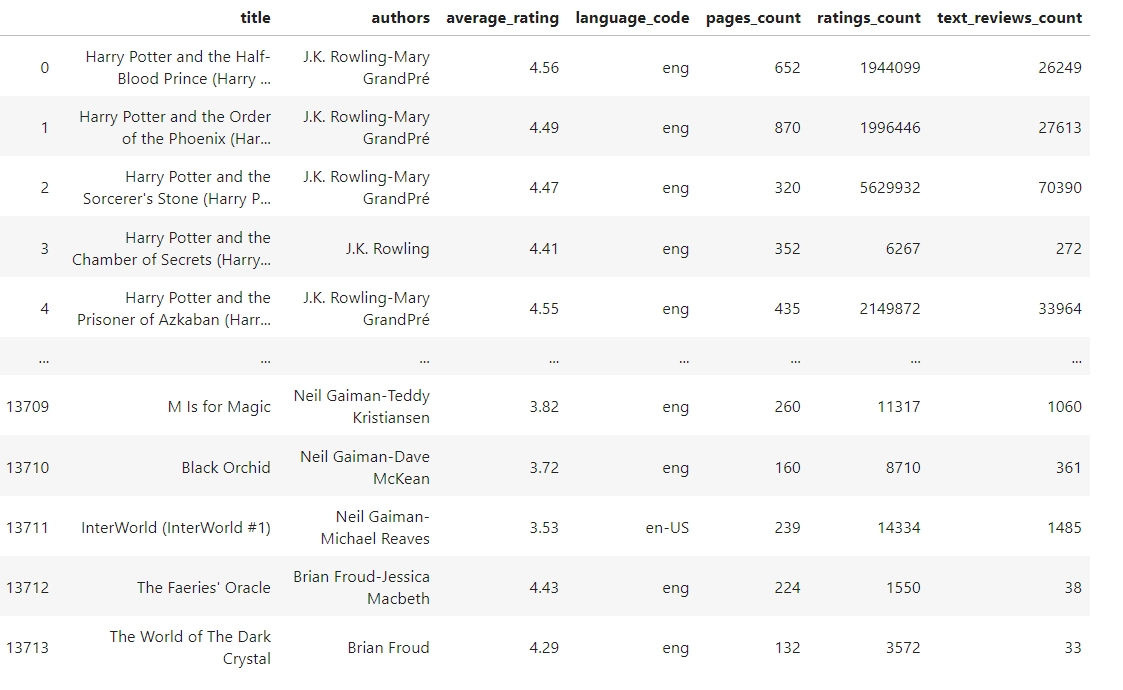
Task: Select The Faeries' Oracle title cell
Action: click(204, 588)
